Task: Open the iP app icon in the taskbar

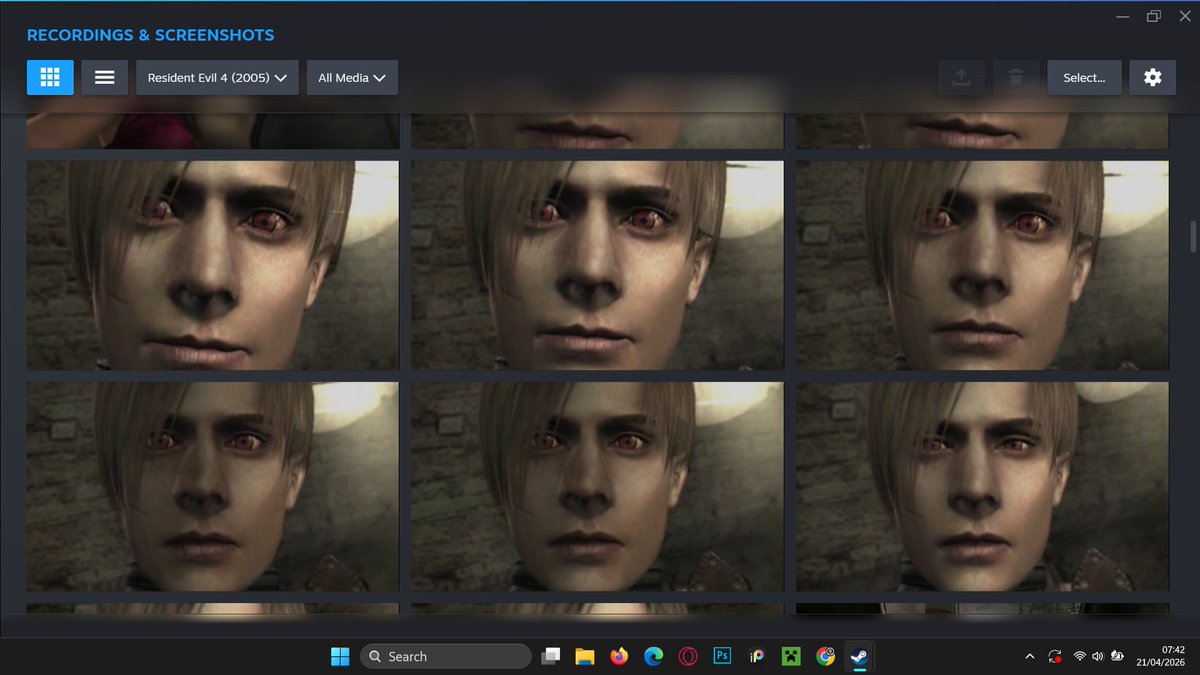Action: tap(757, 656)
